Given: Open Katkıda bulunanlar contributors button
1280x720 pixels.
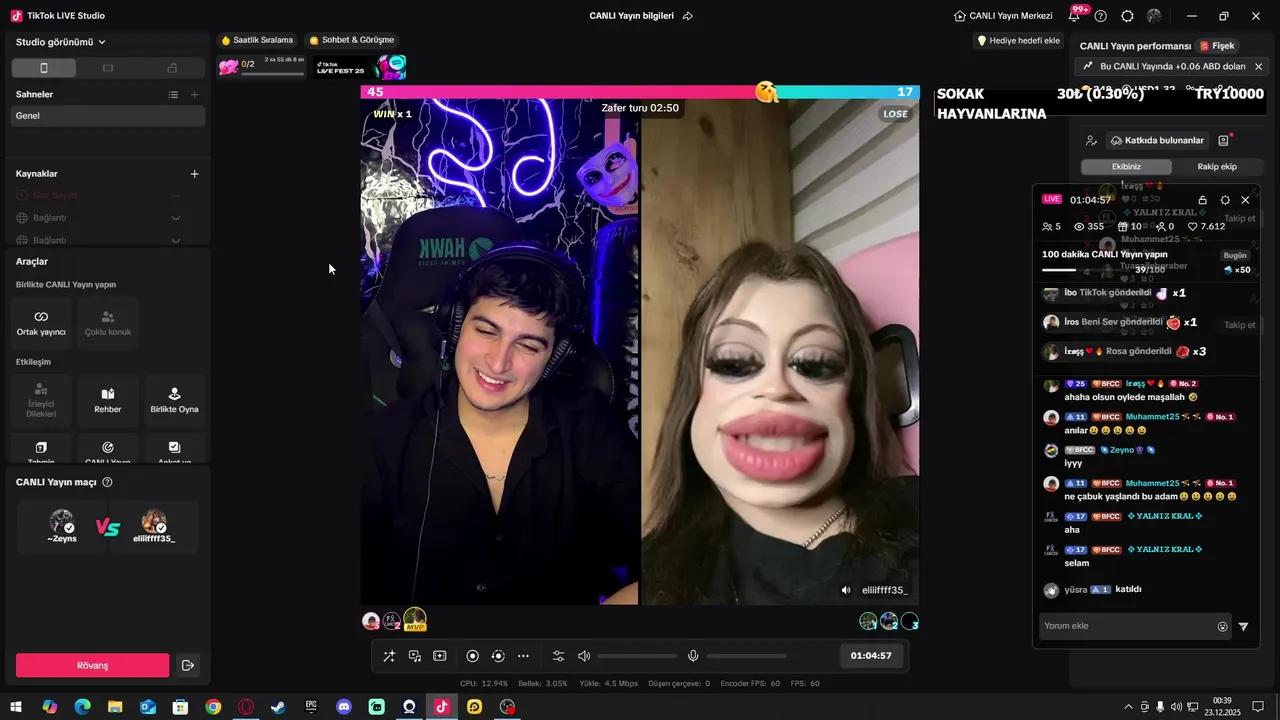Looking at the screenshot, I should 1157,141.
